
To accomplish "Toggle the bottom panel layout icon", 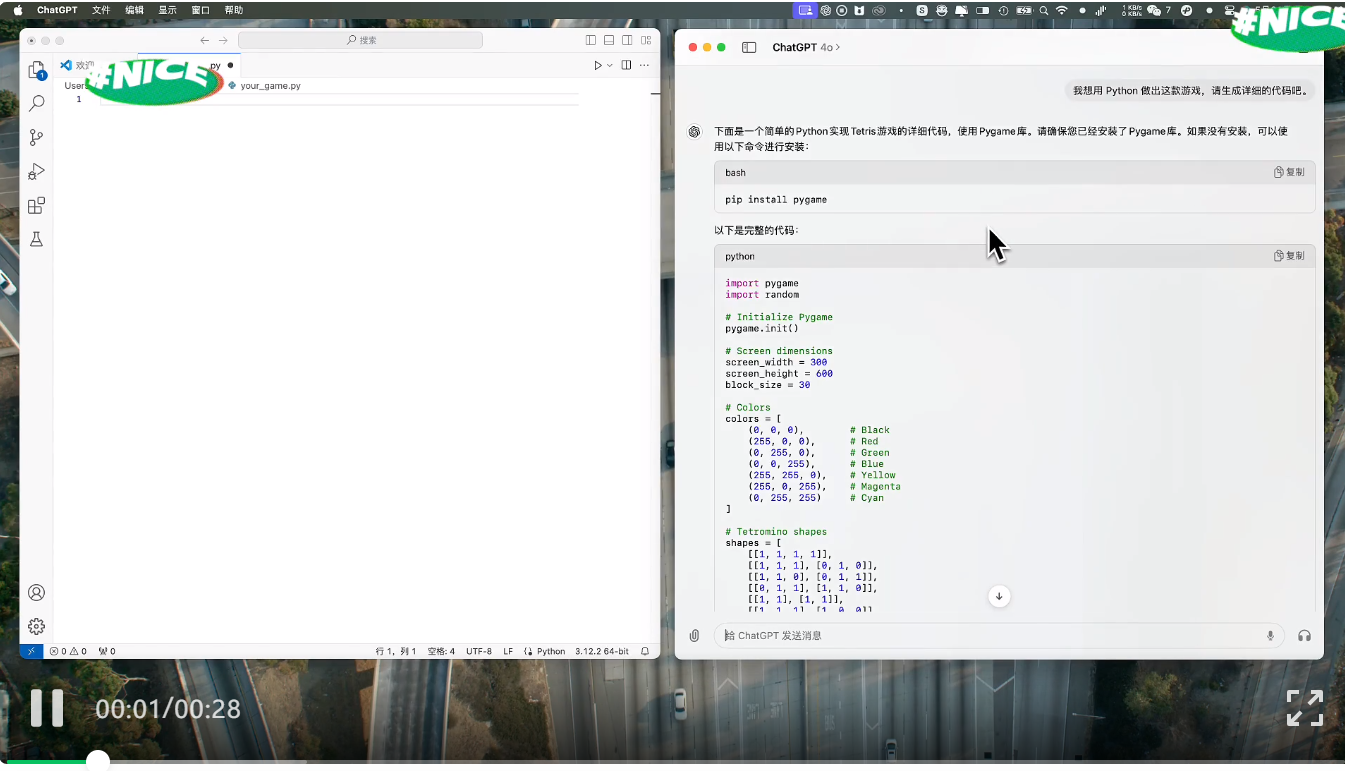I will [x=609, y=40].
